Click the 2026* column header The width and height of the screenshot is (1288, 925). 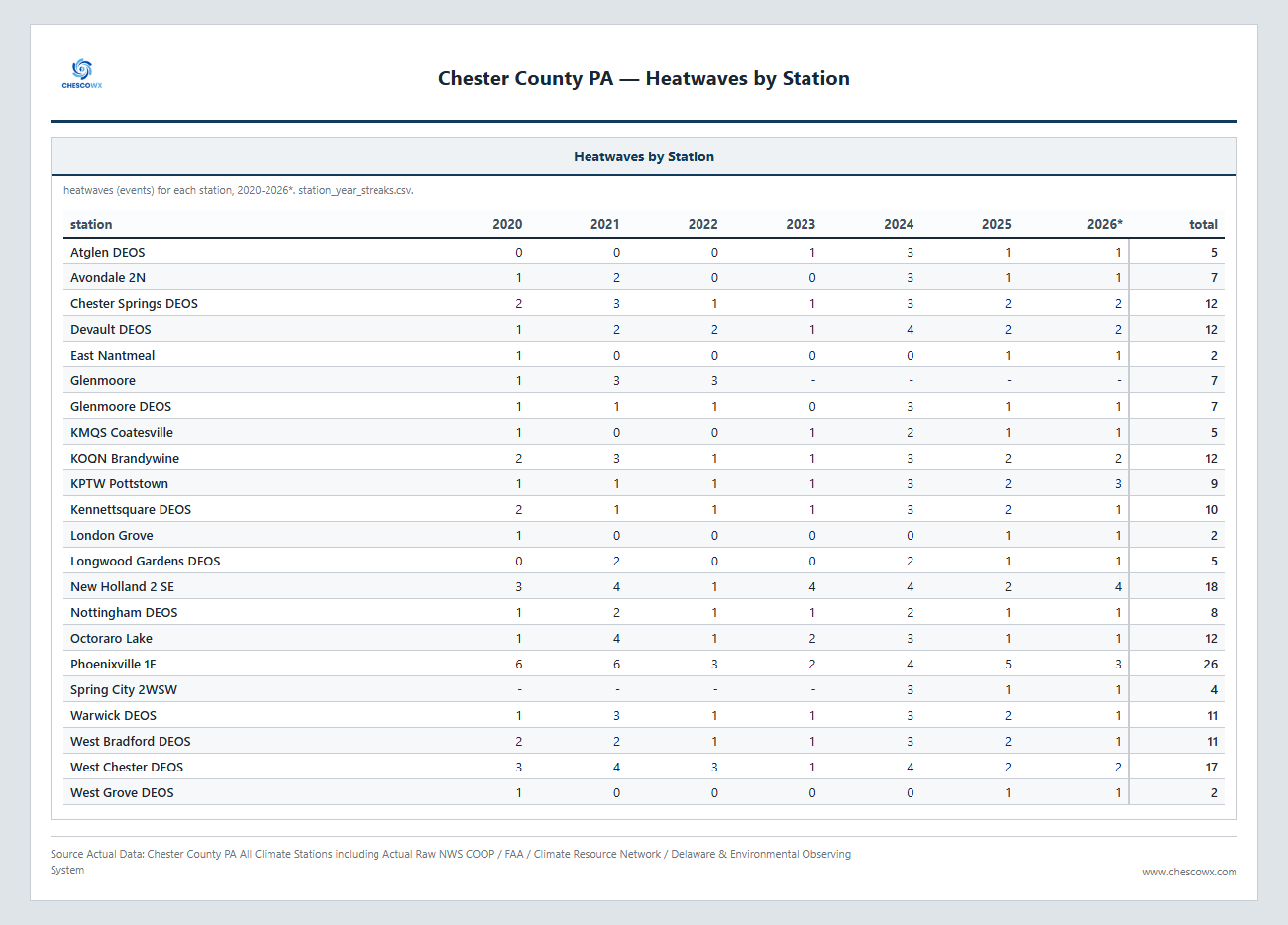pos(1104,224)
